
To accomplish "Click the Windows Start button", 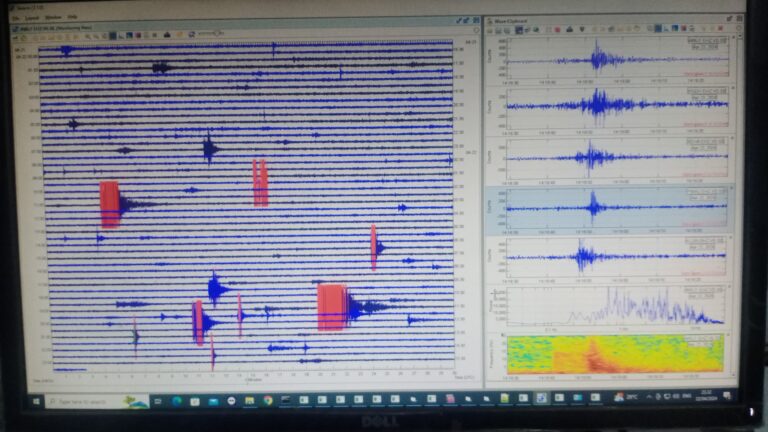I will click(35, 400).
